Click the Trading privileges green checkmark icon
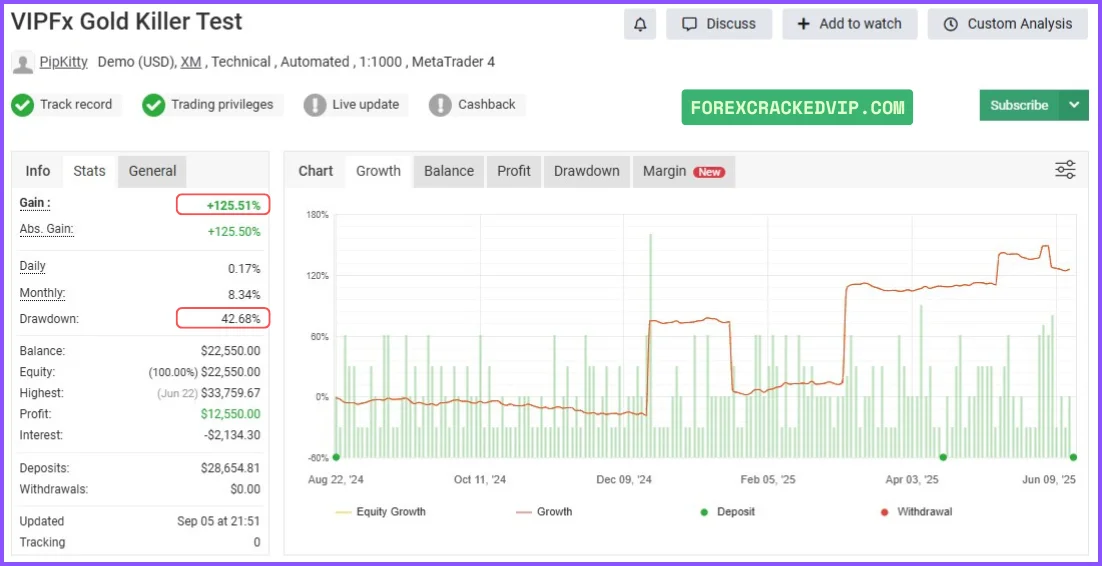 tap(153, 105)
